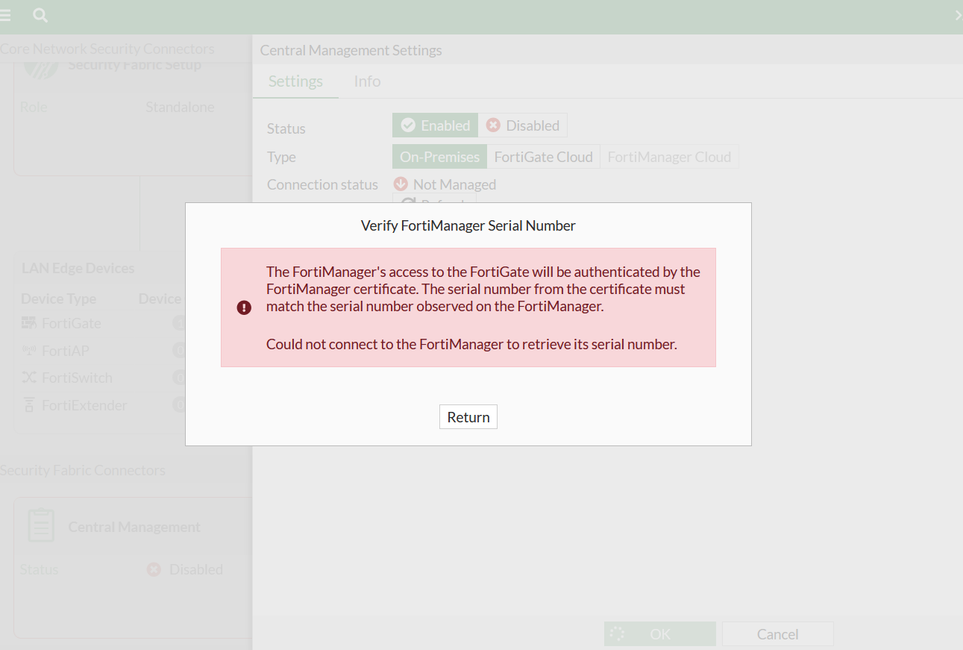Click the FortiExtender device type icon

(x=29, y=405)
